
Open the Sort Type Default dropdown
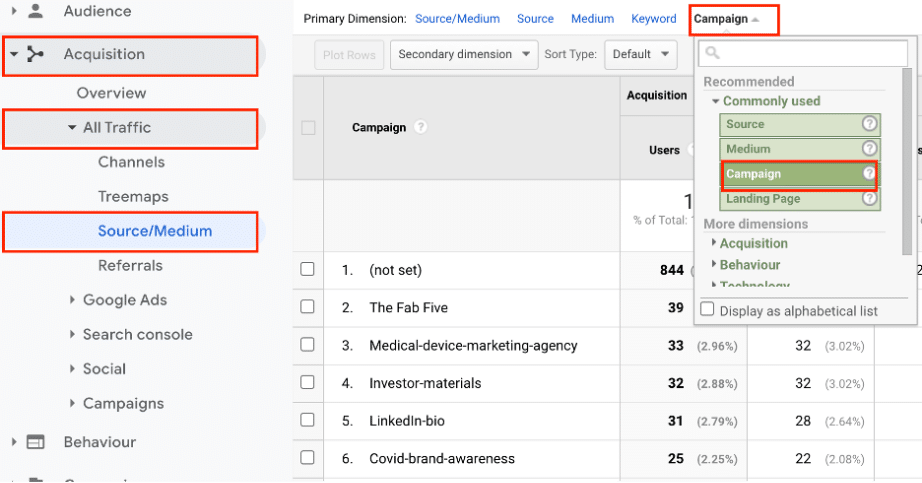coord(640,54)
